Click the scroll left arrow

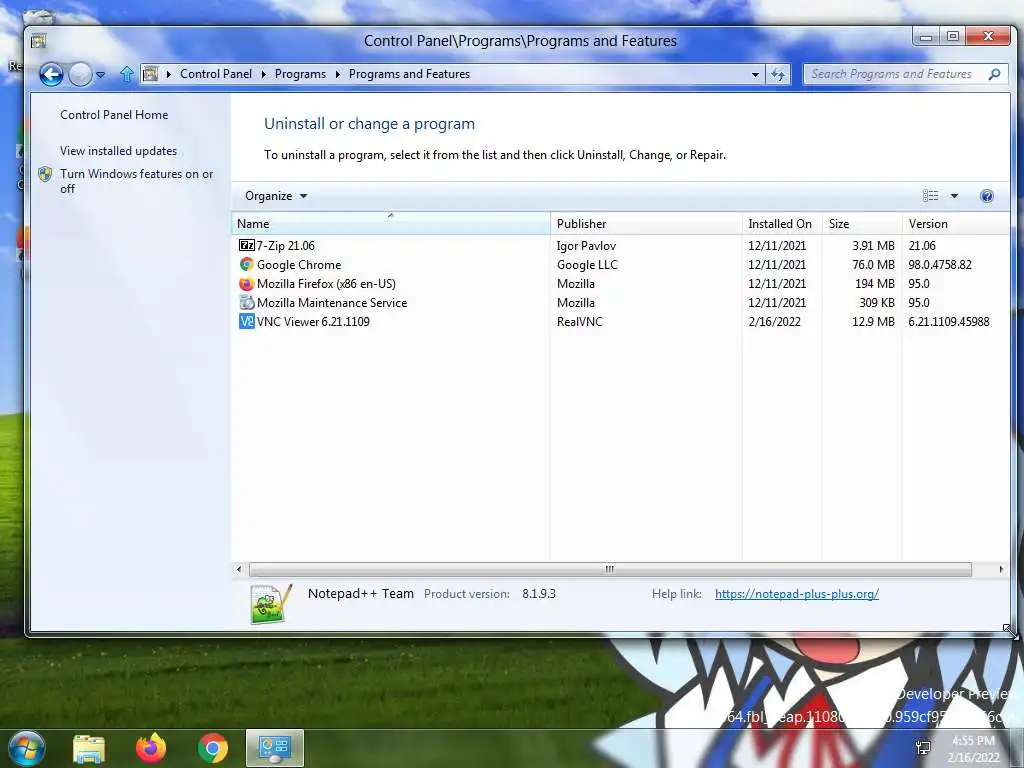(239, 569)
